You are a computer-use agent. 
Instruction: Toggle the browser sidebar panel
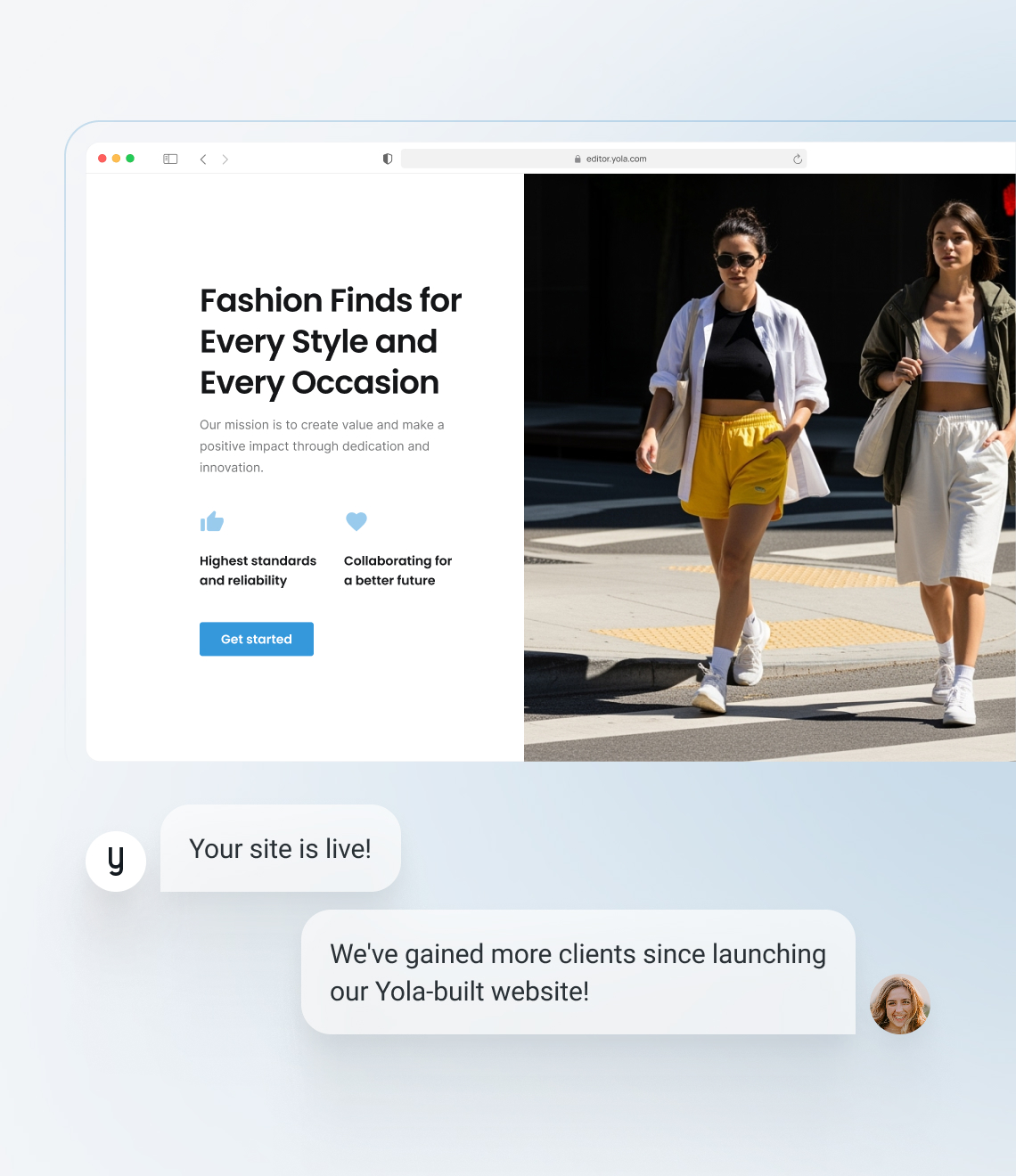(x=170, y=159)
